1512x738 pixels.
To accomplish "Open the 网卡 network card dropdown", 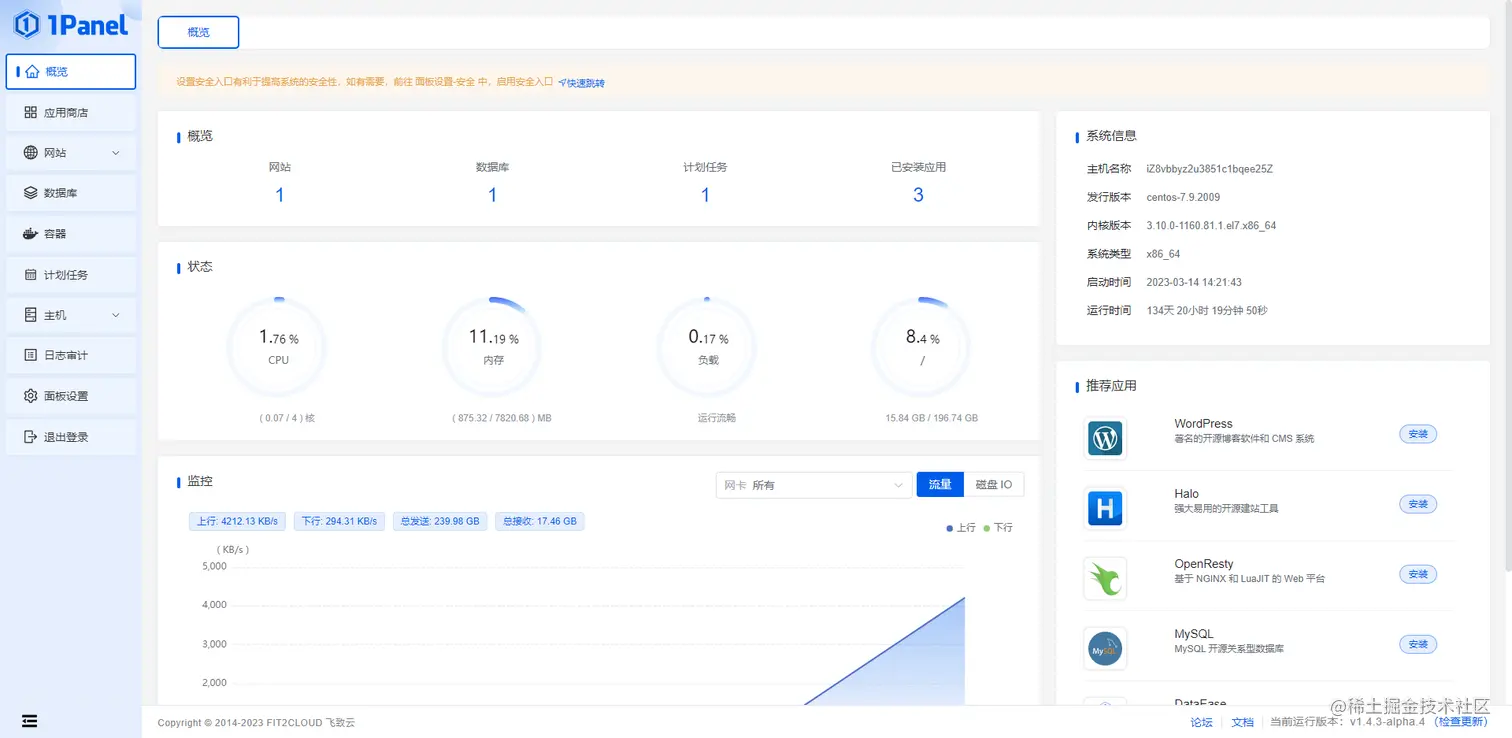I will point(813,485).
